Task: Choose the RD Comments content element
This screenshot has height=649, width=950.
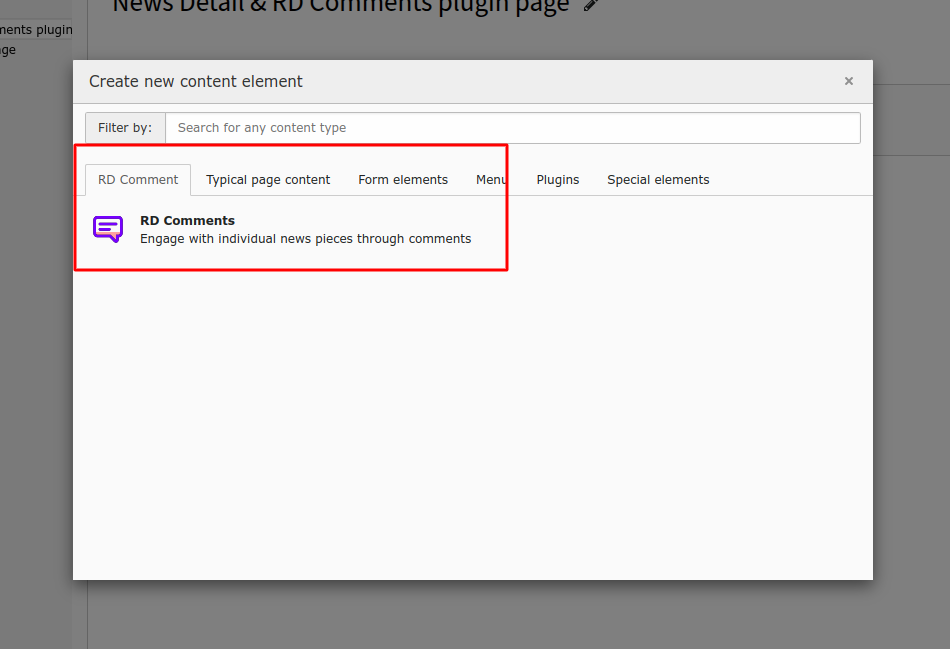Action: tap(280, 228)
